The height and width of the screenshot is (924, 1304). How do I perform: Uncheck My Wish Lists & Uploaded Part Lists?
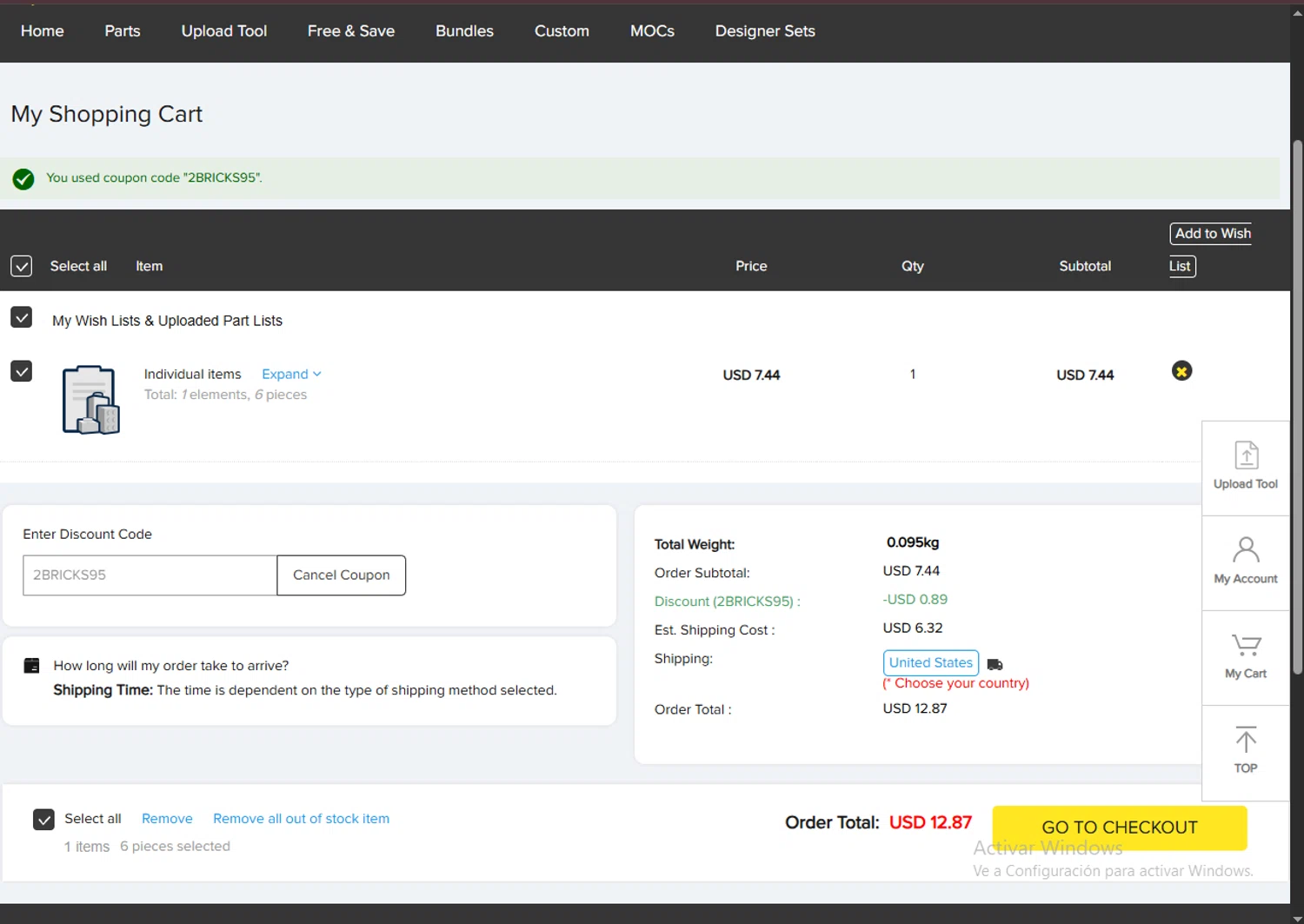coord(22,317)
